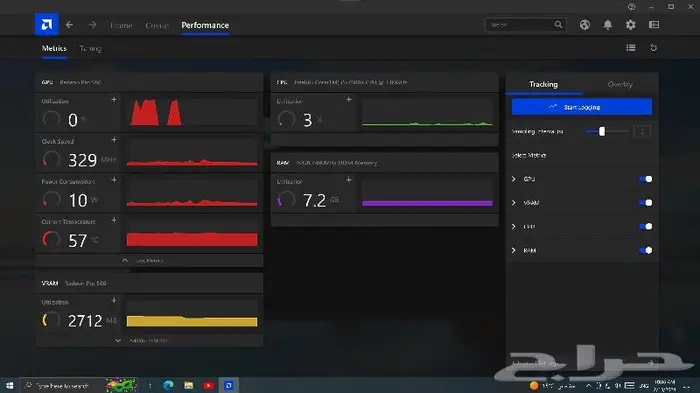Open the settings gear icon
Image resolution: width=700 pixels, height=393 pixels.
[x=630, y=25]
